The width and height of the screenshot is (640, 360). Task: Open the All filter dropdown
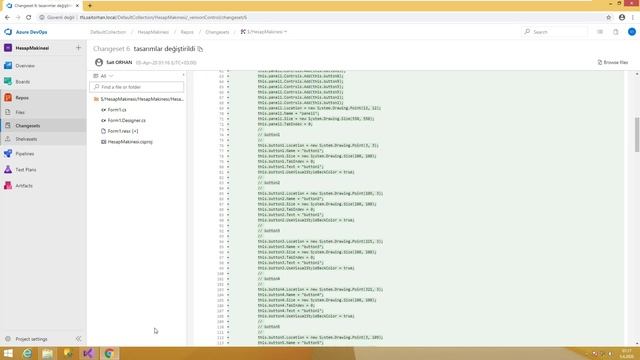coord(103,76)
